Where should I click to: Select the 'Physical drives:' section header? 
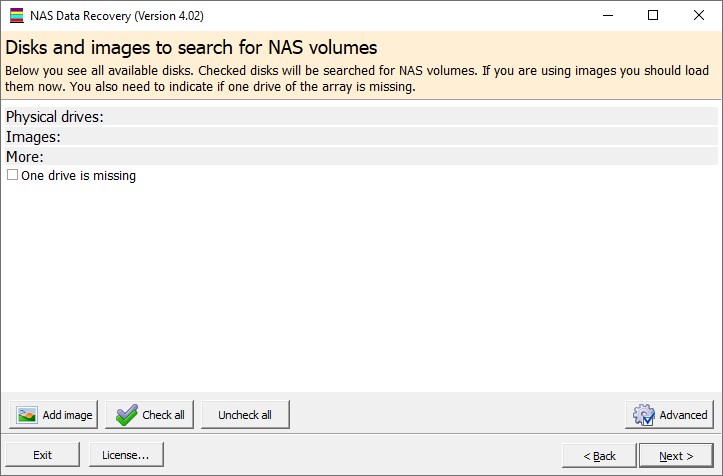pyautogui.click(x=55, y=117)
